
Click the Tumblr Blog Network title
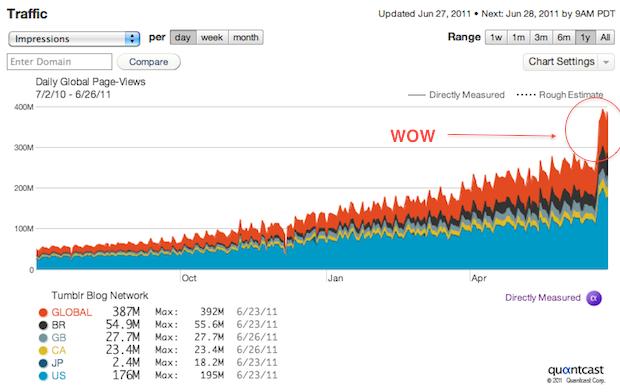(100, 295)
